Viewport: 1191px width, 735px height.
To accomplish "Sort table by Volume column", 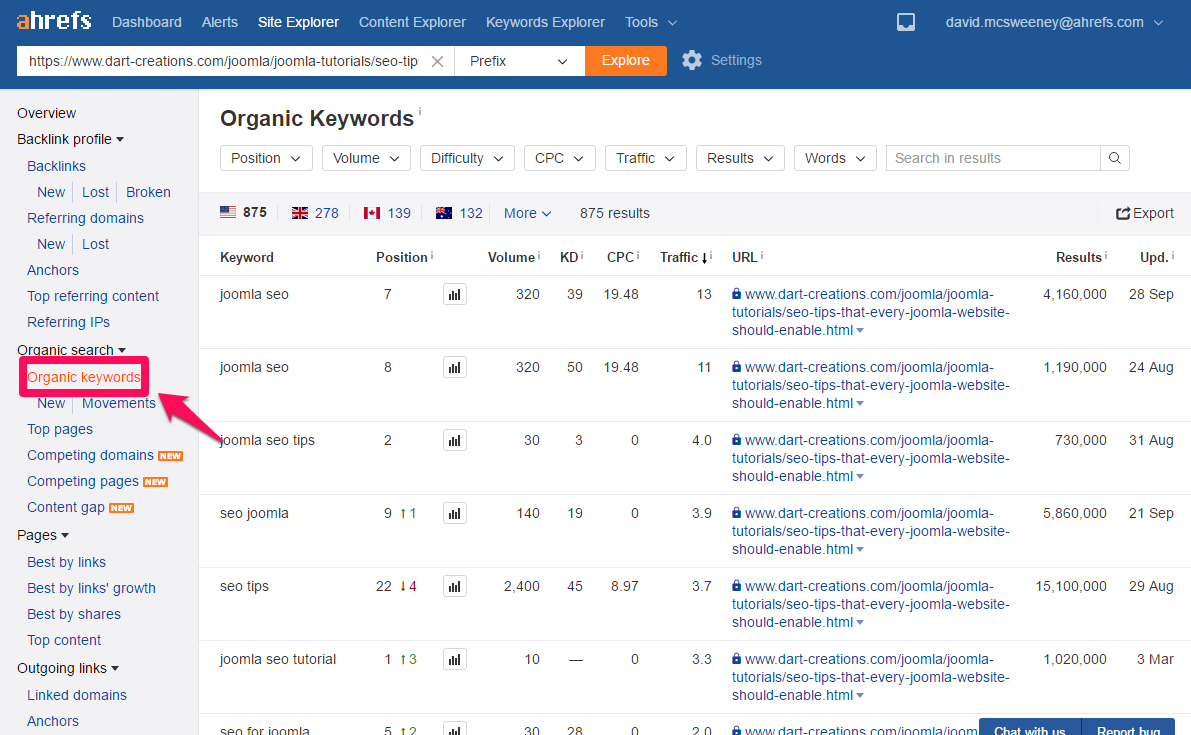I will coord(511,257).
